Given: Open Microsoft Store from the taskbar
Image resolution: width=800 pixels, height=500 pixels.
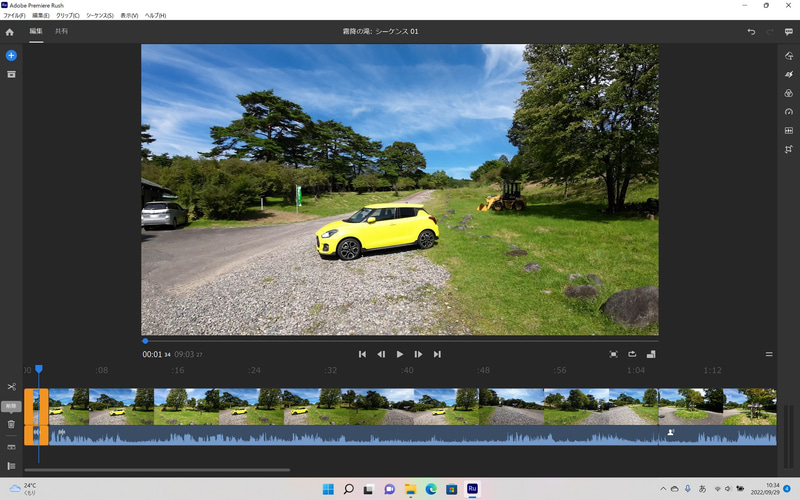Looking at the screenshot, I should pyautogui.click(x=452, y=489).
